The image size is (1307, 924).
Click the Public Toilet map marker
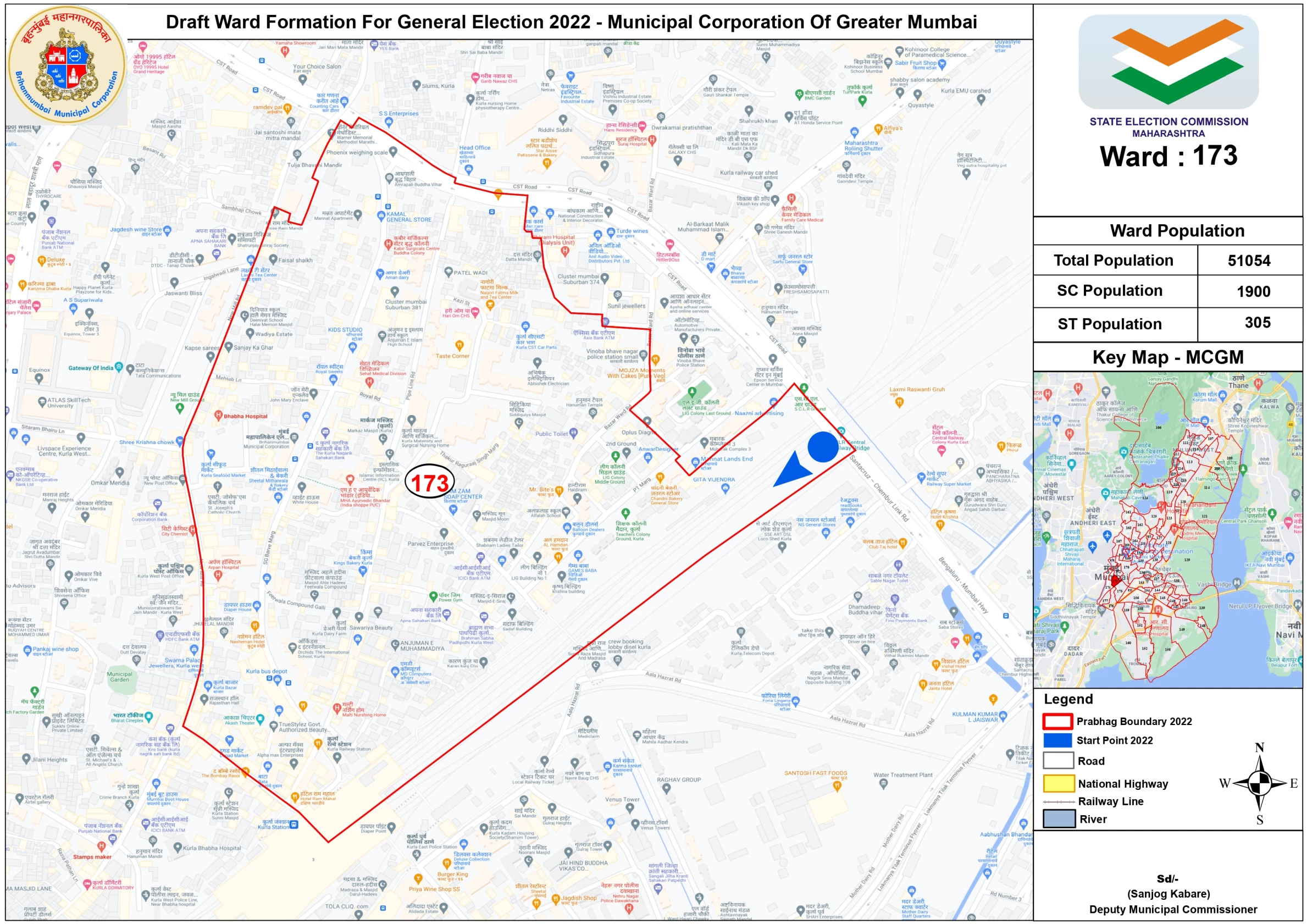[574, 433]
